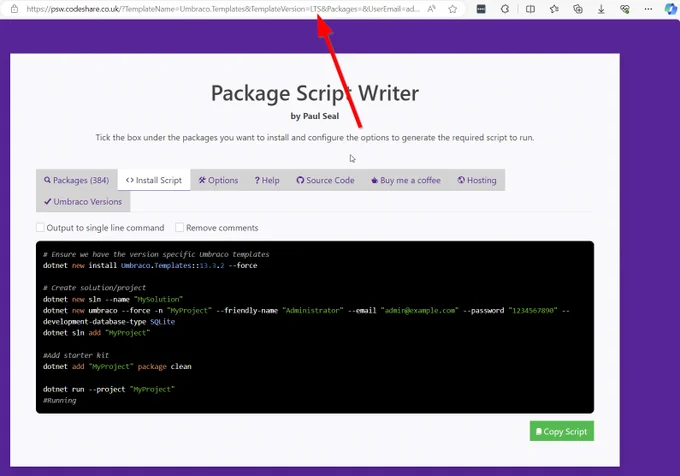Open the browser Extensions puzzle icon
Screen dimensions: 680x476
pyautogui.click(x=505, y=9)
